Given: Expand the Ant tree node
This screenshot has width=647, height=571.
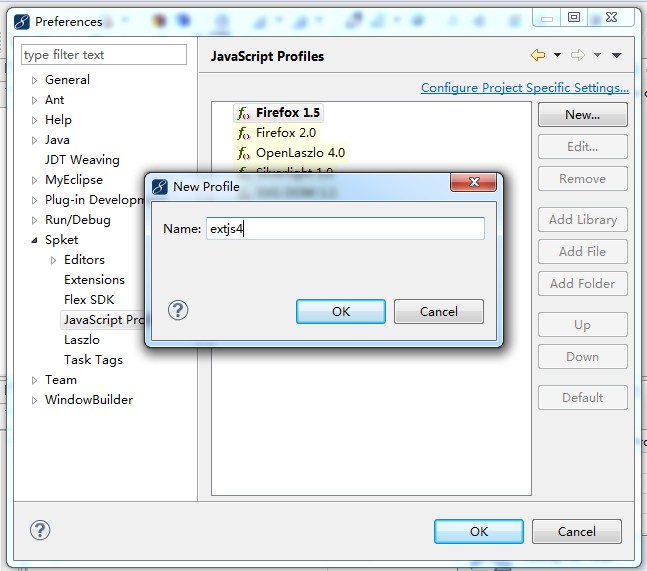Looking at the screenshot, I should coord(35,100).
